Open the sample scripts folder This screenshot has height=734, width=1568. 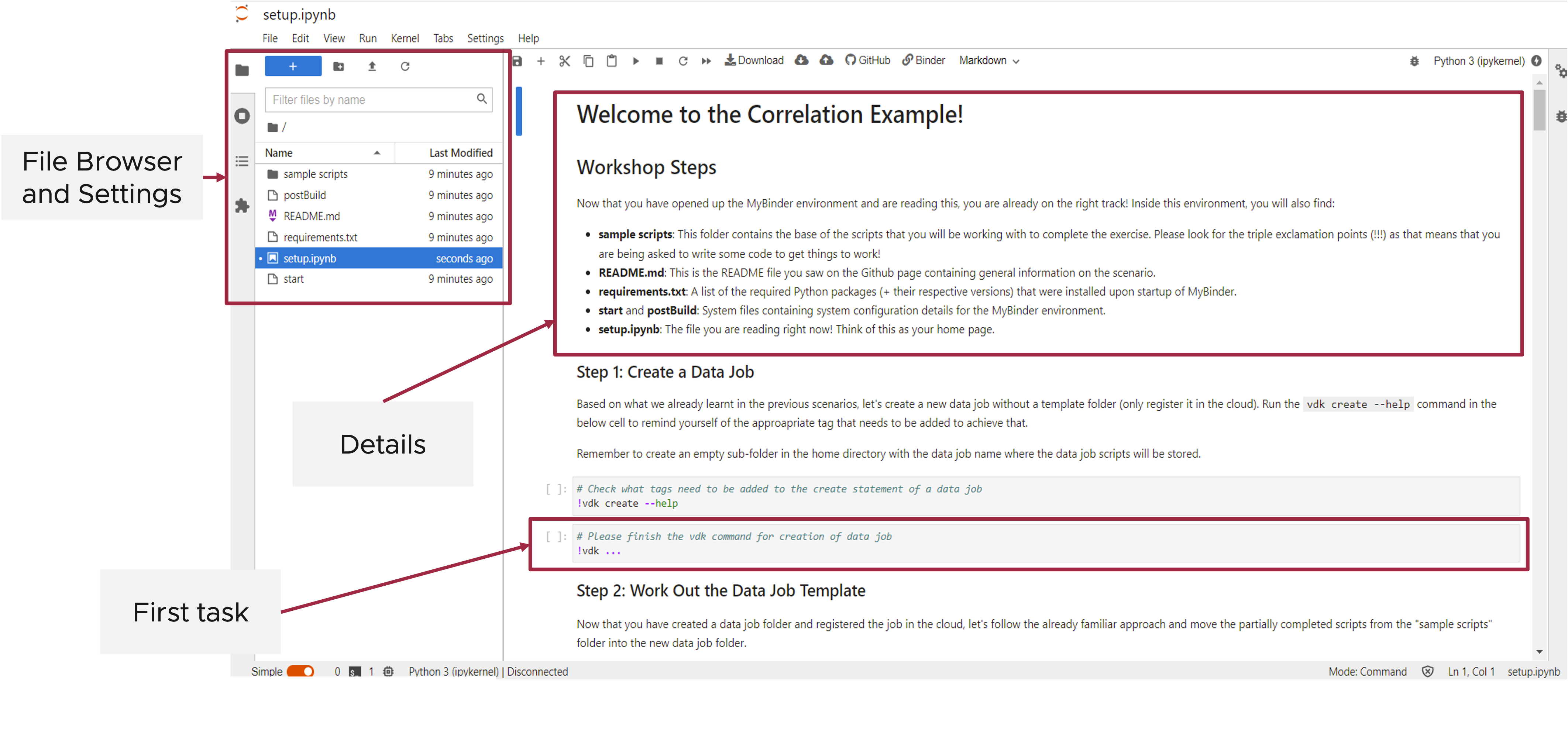[315, 174]
